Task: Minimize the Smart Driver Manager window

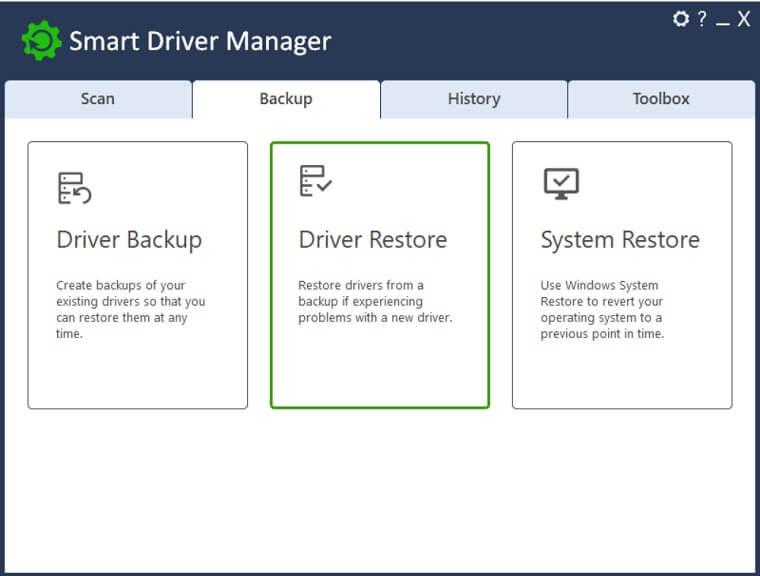Action: point(723,23)
